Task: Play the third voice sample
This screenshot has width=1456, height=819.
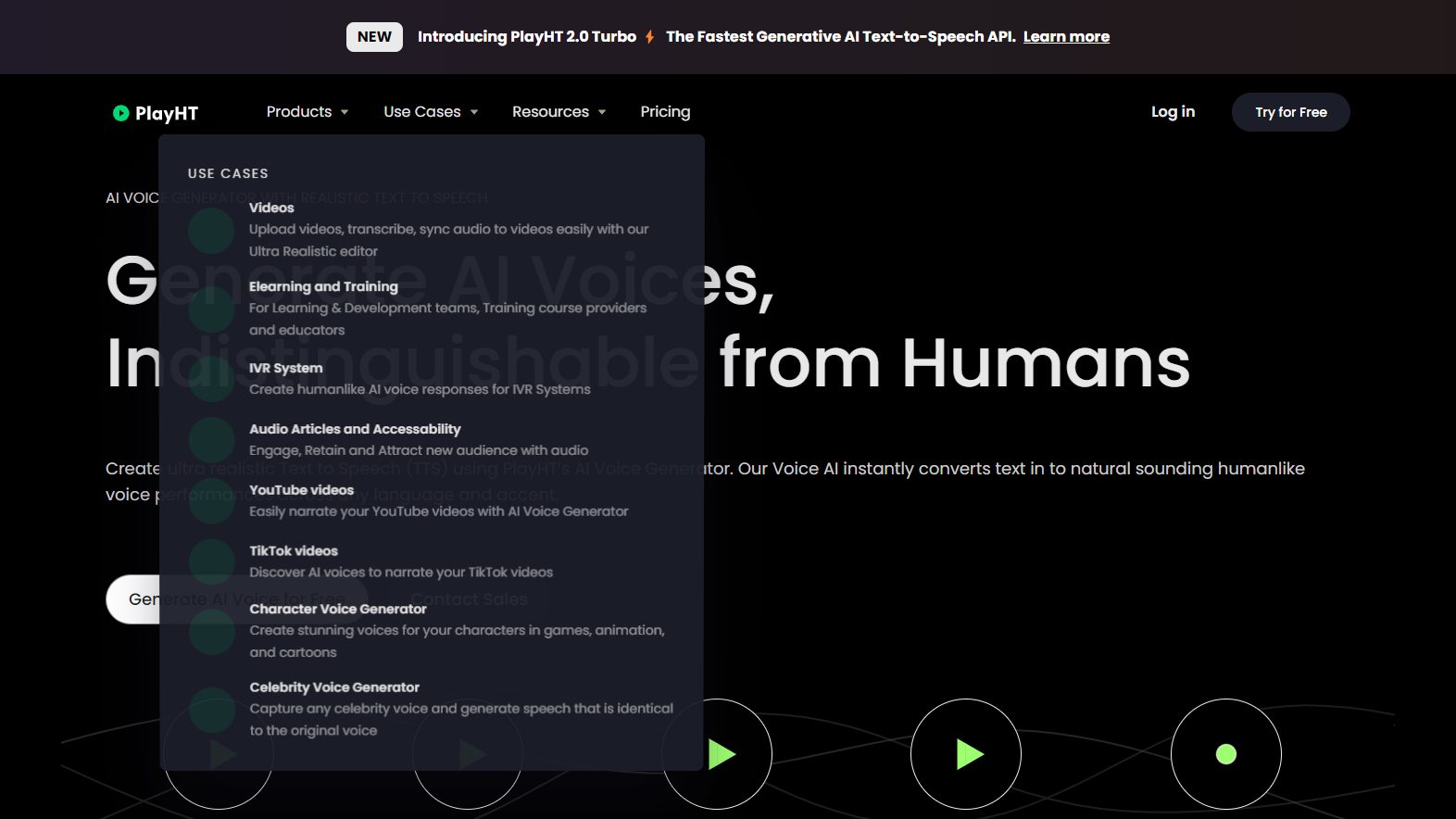Action: (718, 754)
